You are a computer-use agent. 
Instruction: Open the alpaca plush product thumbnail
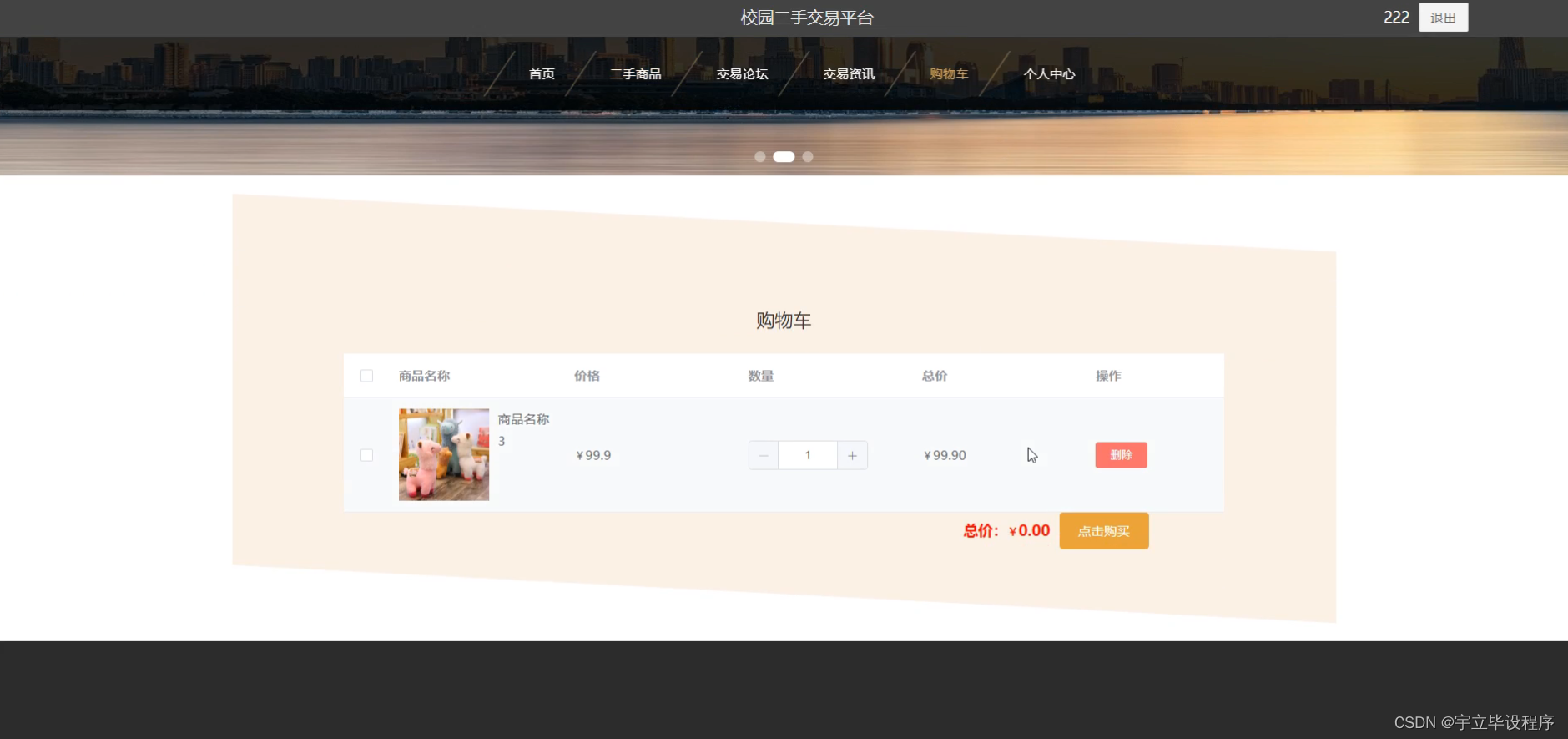pyautogui.click(x=444, y=455)
